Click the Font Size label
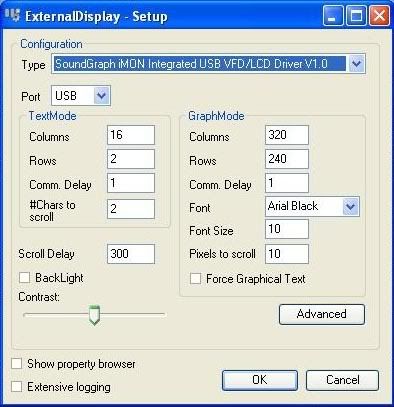 tap(211, 231)
